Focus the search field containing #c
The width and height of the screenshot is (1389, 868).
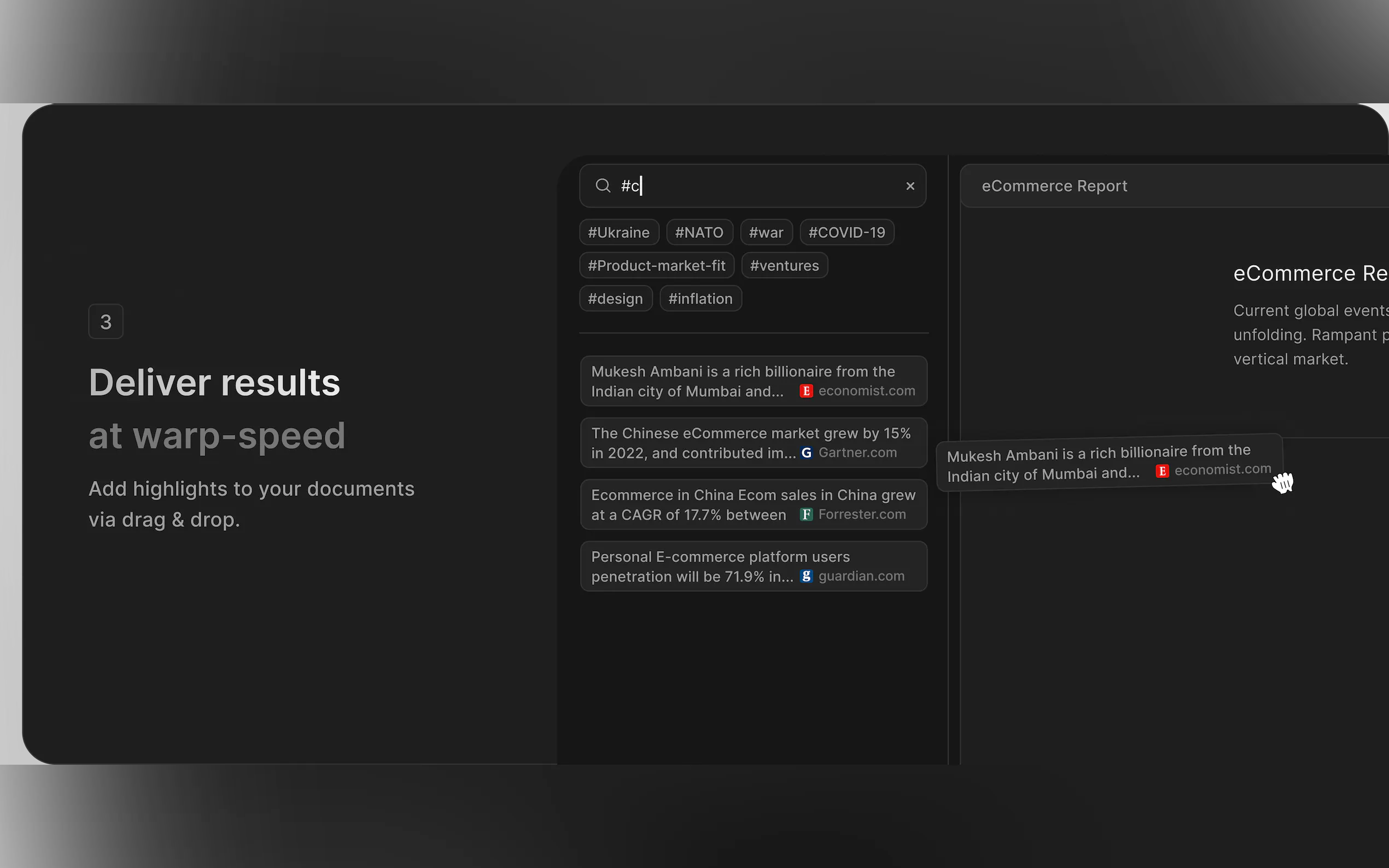point(758,186)
